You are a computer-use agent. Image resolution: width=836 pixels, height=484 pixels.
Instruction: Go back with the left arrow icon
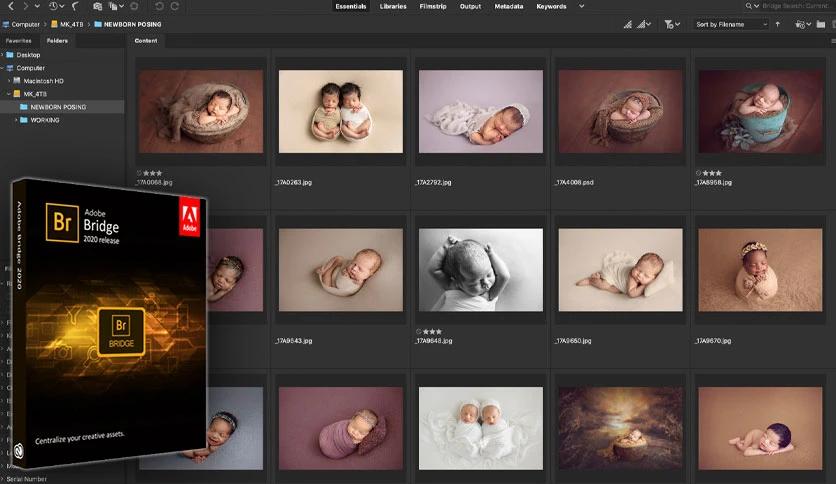[x=11, y=6]
